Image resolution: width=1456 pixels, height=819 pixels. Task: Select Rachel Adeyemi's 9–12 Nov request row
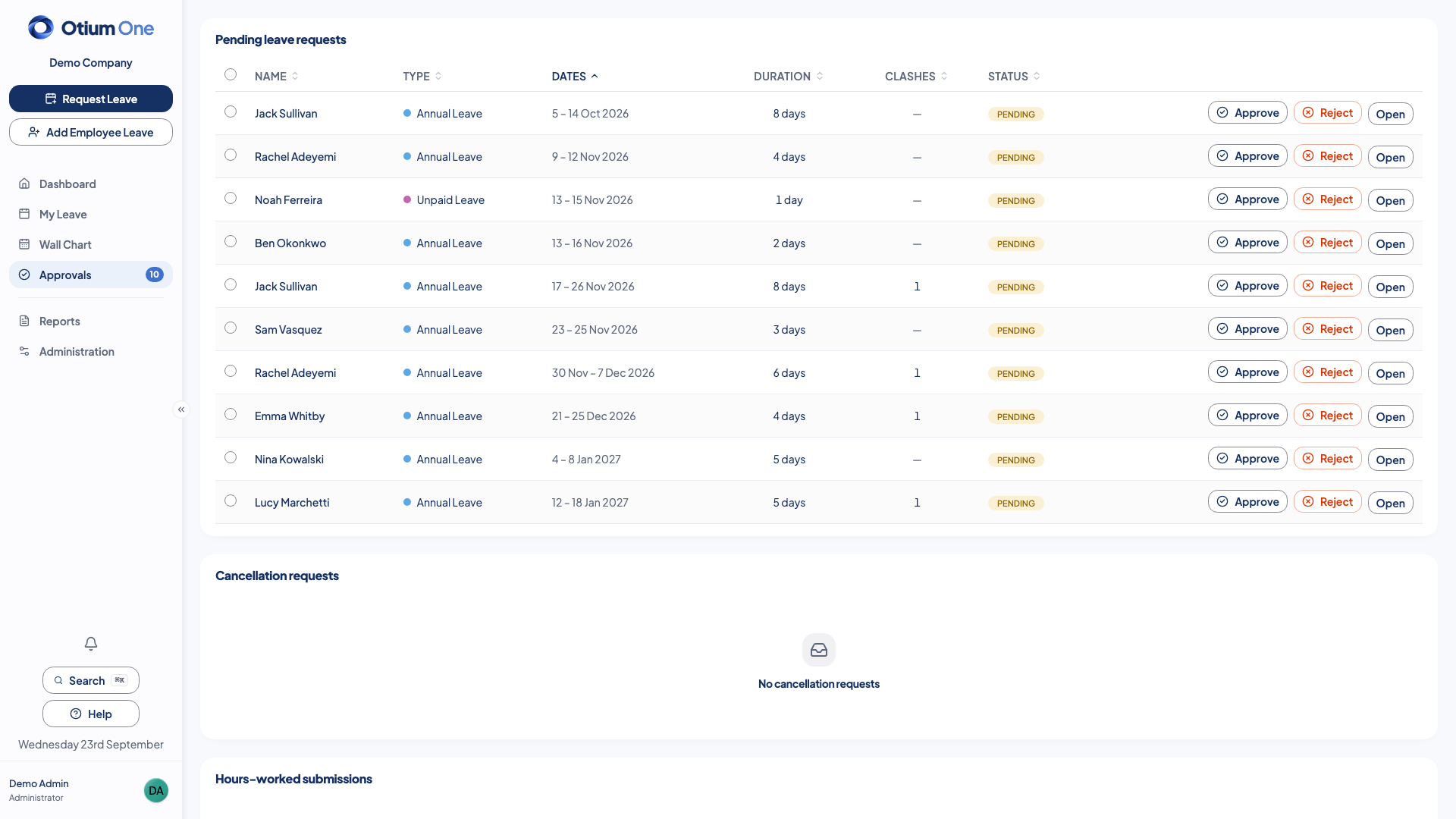point(231,155)
